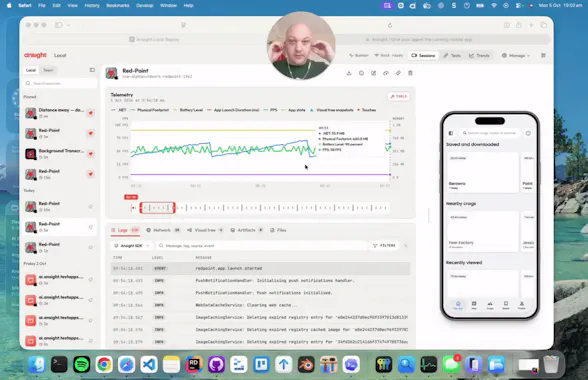Screen dimensions: 588x380
Task: Click the telemetry TOOLS button
Action: click(x=399, y=96)
